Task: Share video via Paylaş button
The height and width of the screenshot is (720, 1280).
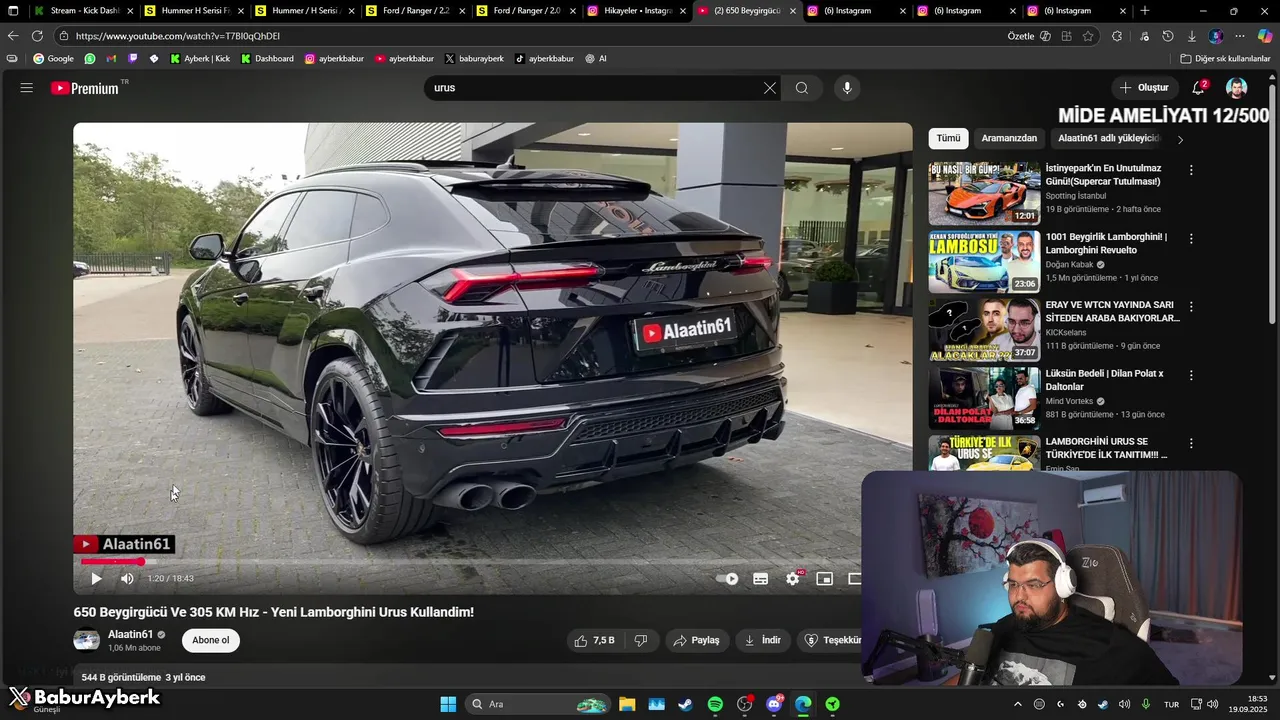Action: point(696,640)
